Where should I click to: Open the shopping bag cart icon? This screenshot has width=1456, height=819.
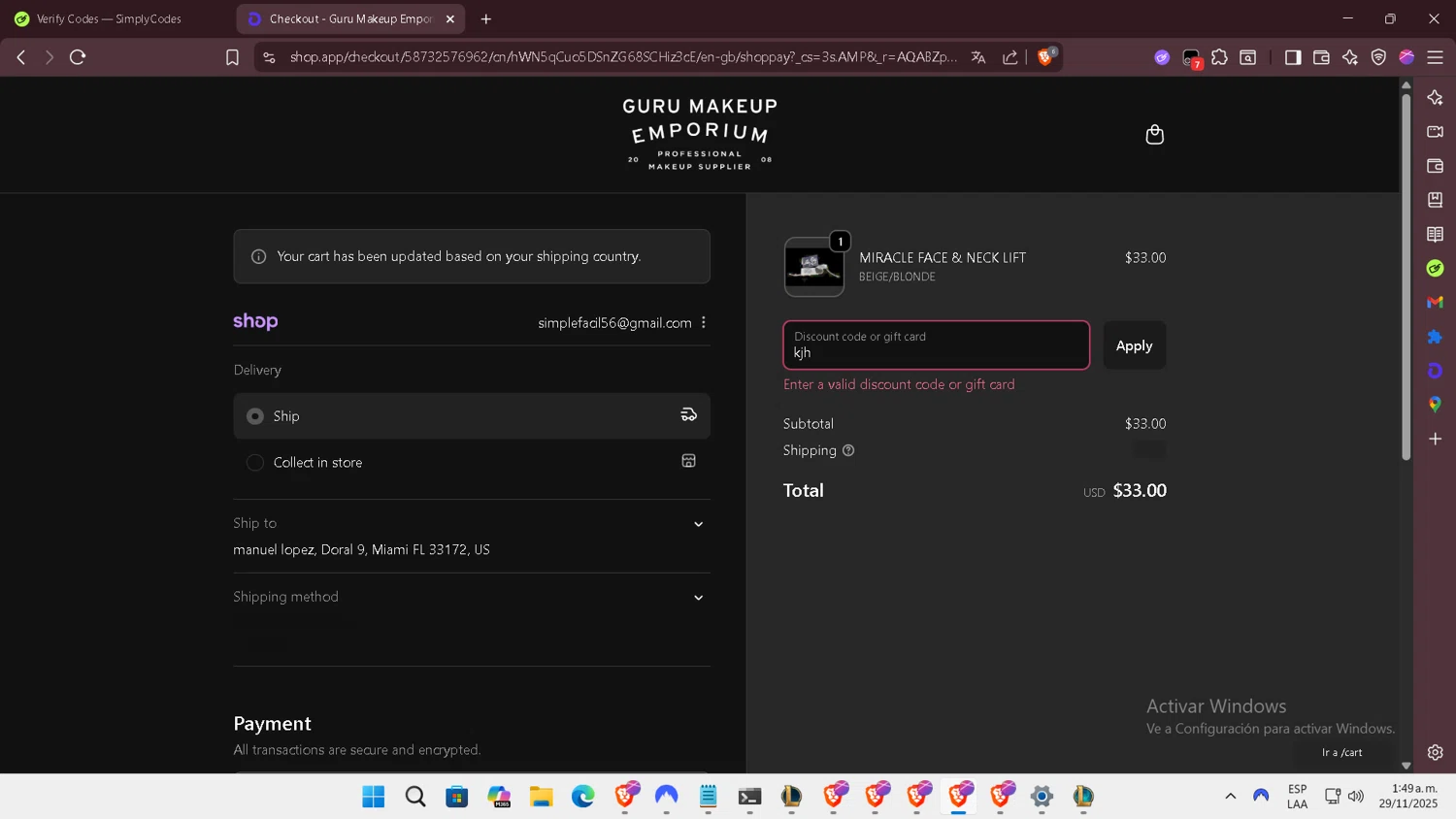[x=1154, y=134]
